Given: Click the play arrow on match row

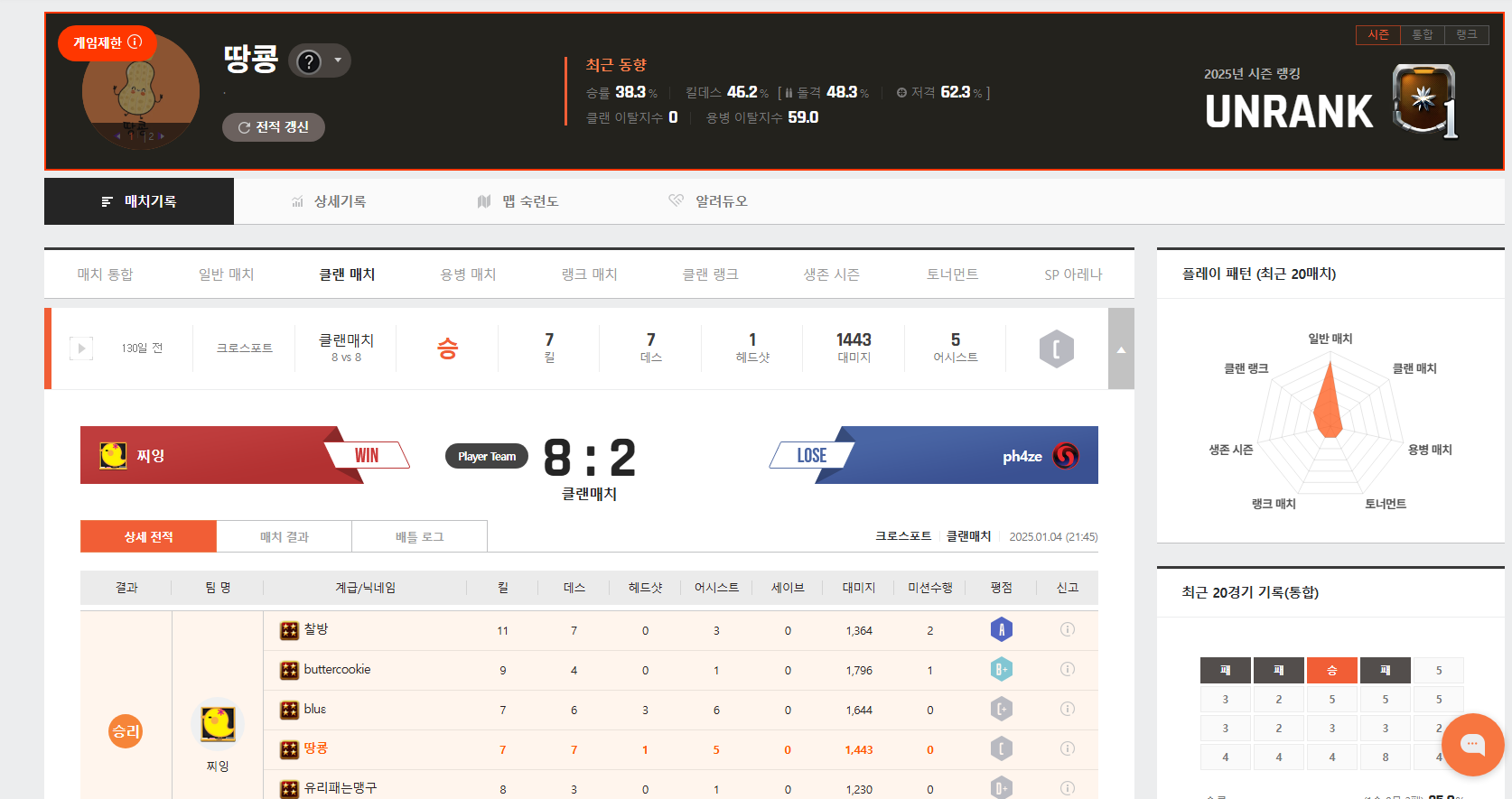Looking at the screenshot, I should (x=81, y=348).
